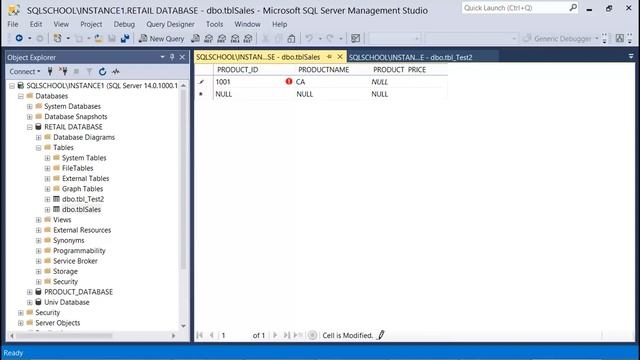Click the Database Engine Query icon
Screen dimensions: 640x360
click(x=196, y=38)
